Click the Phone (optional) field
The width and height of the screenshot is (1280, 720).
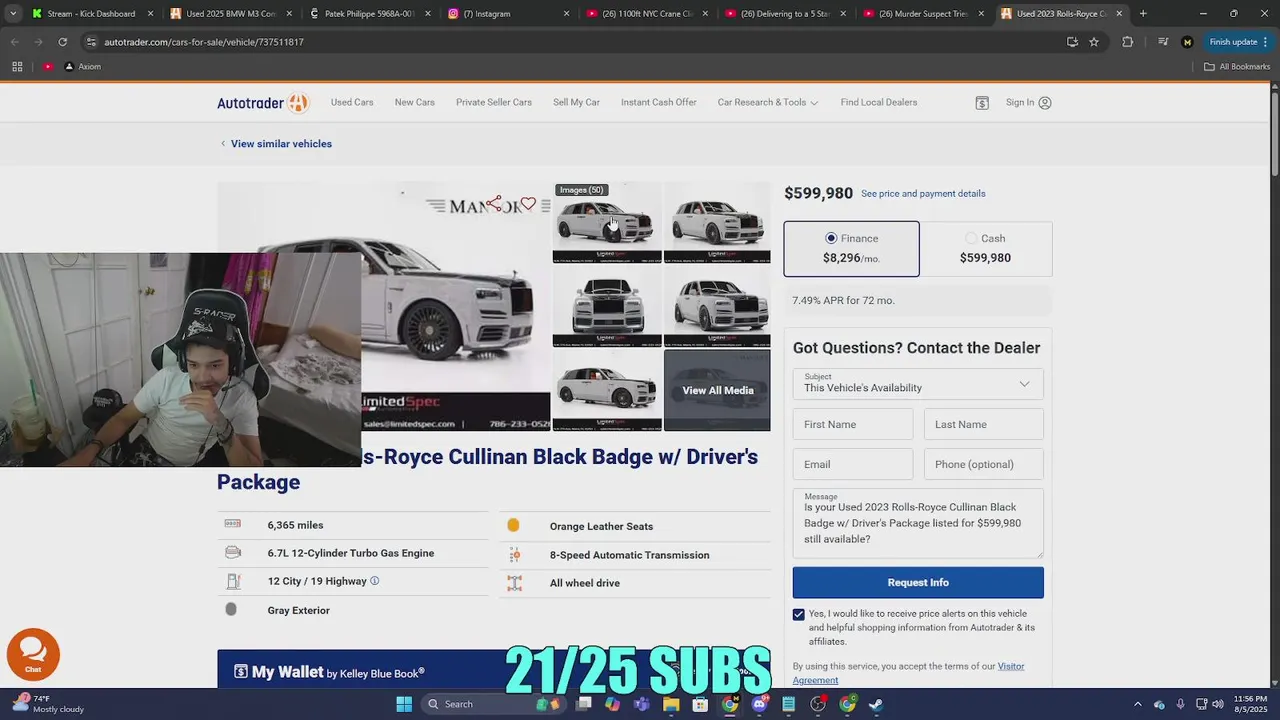(x=984, y=464)
